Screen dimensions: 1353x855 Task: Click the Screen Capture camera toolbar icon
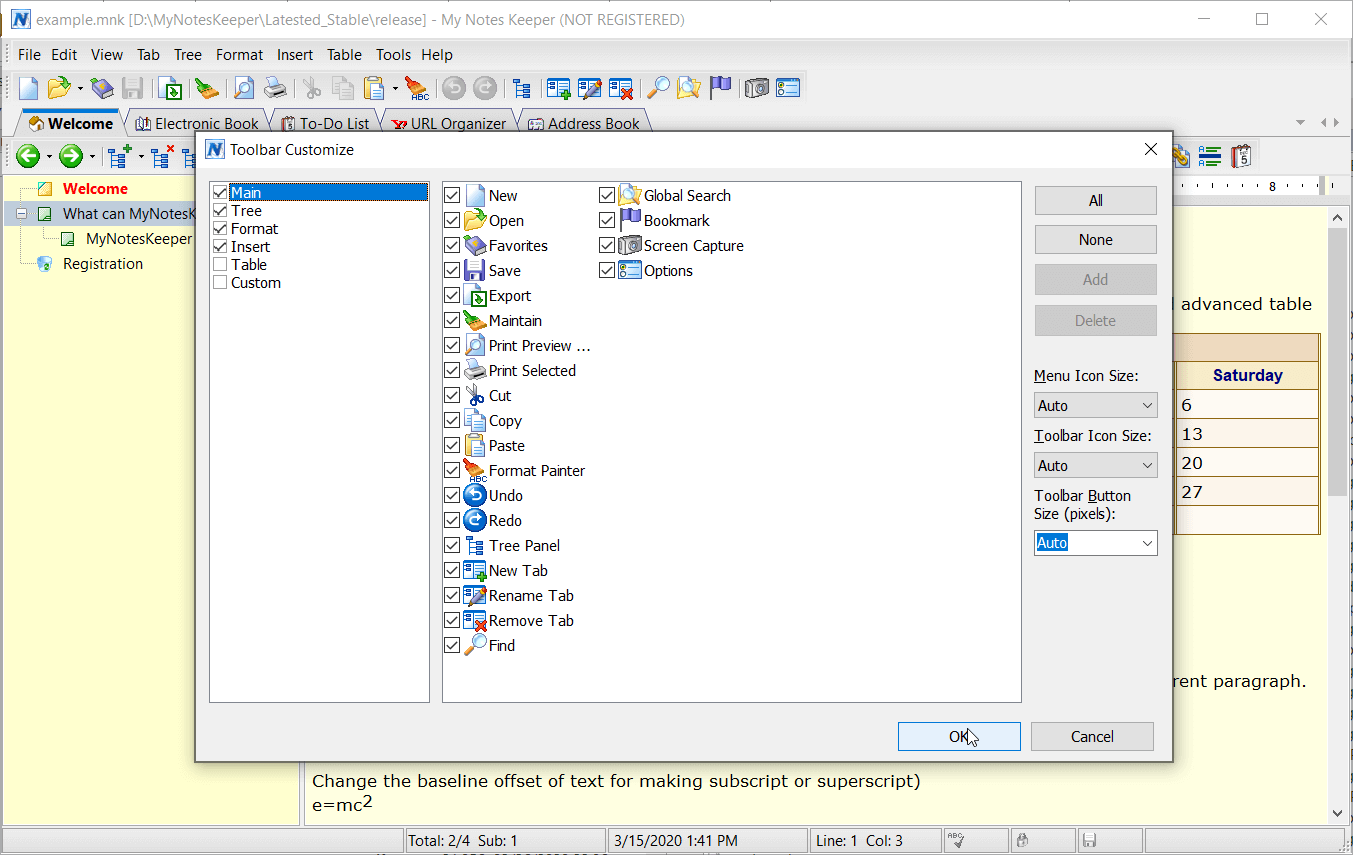pyautogui.click(x=757, y=88)
